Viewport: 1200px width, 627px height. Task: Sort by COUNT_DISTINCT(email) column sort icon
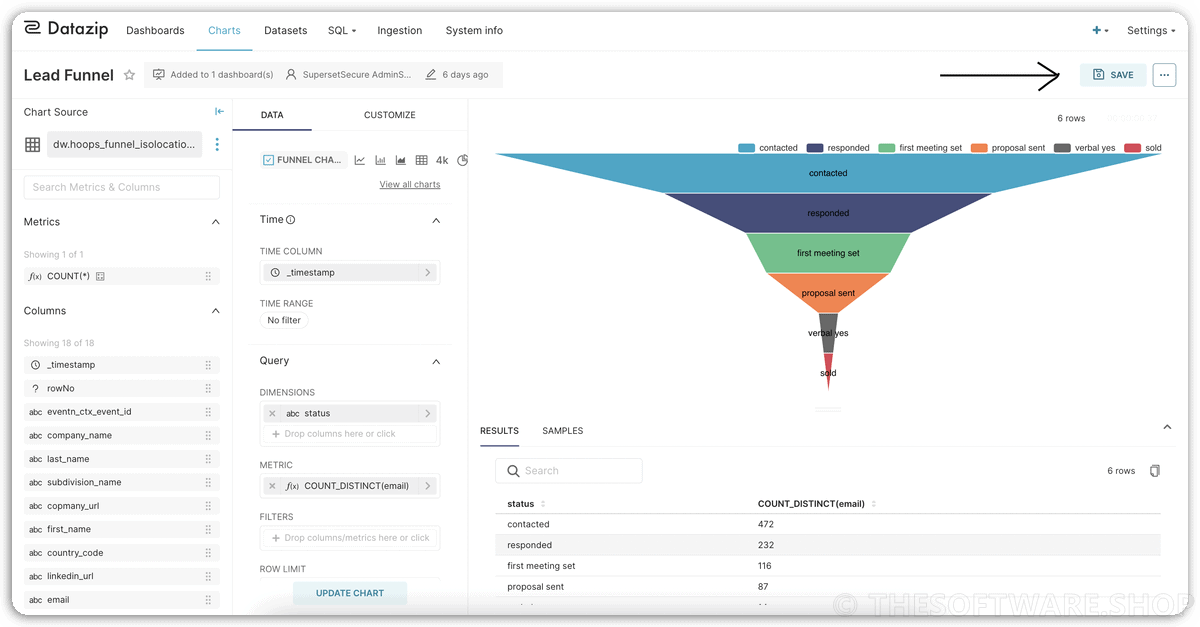point(874,504)
